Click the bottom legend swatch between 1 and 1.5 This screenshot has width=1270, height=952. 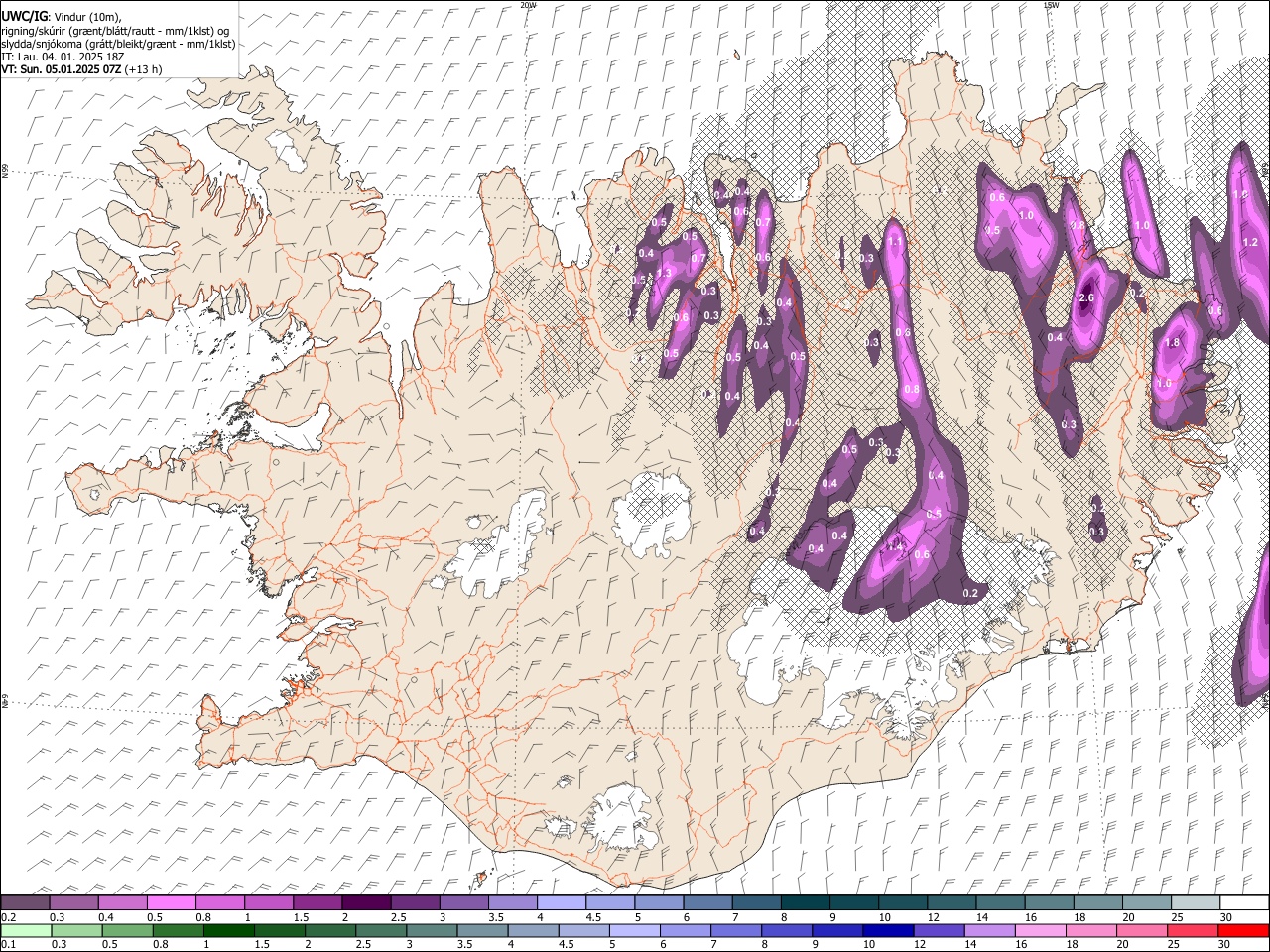[228, 930]
